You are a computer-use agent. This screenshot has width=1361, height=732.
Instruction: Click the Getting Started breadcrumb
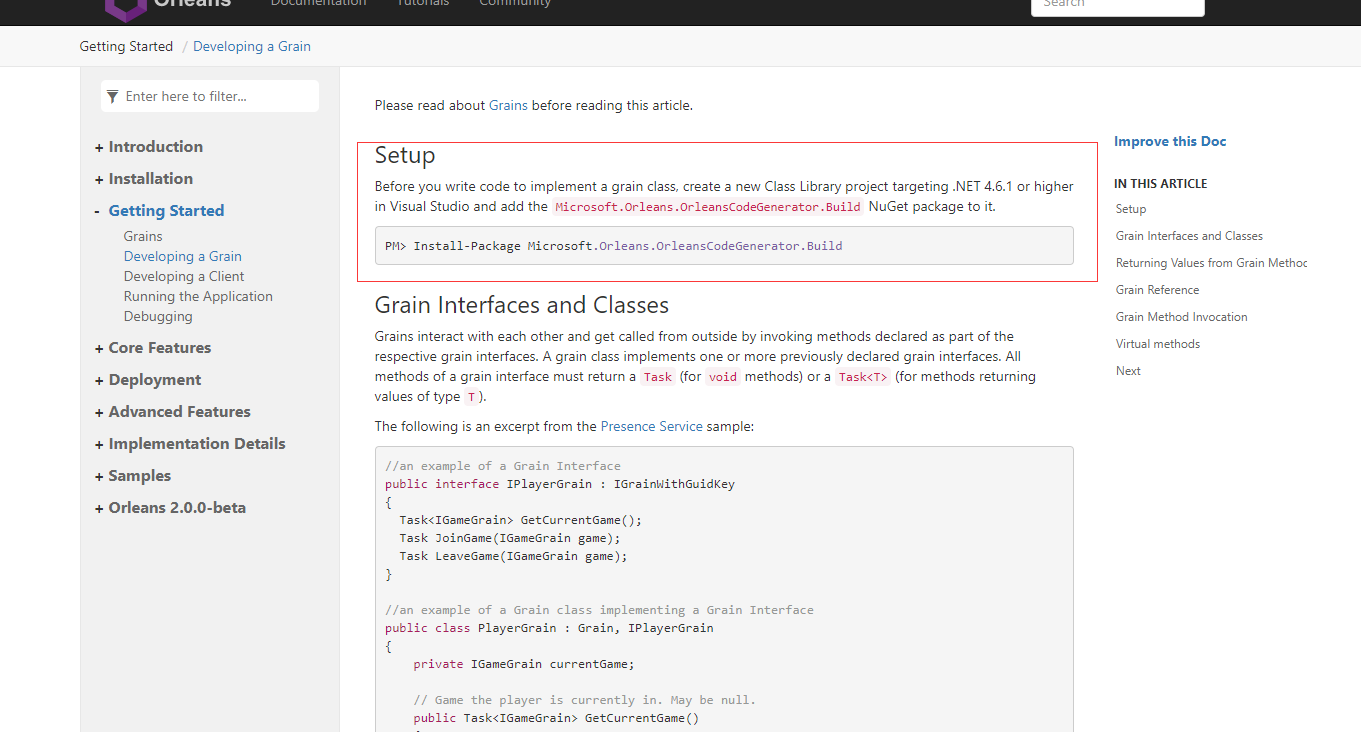click(x=126, y=46)
